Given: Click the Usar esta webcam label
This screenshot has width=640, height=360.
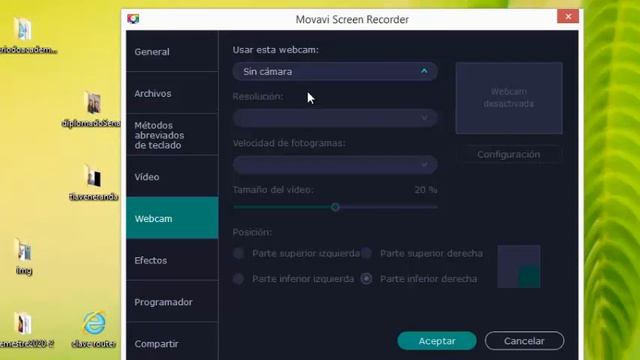Looking at the screenshot, I should click(x=276, y=50).
